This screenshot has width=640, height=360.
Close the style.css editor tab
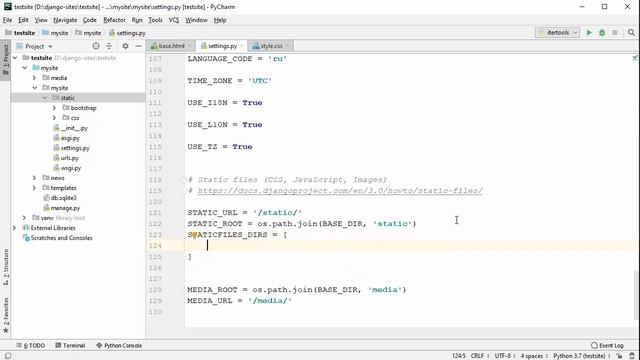point(288,46)
